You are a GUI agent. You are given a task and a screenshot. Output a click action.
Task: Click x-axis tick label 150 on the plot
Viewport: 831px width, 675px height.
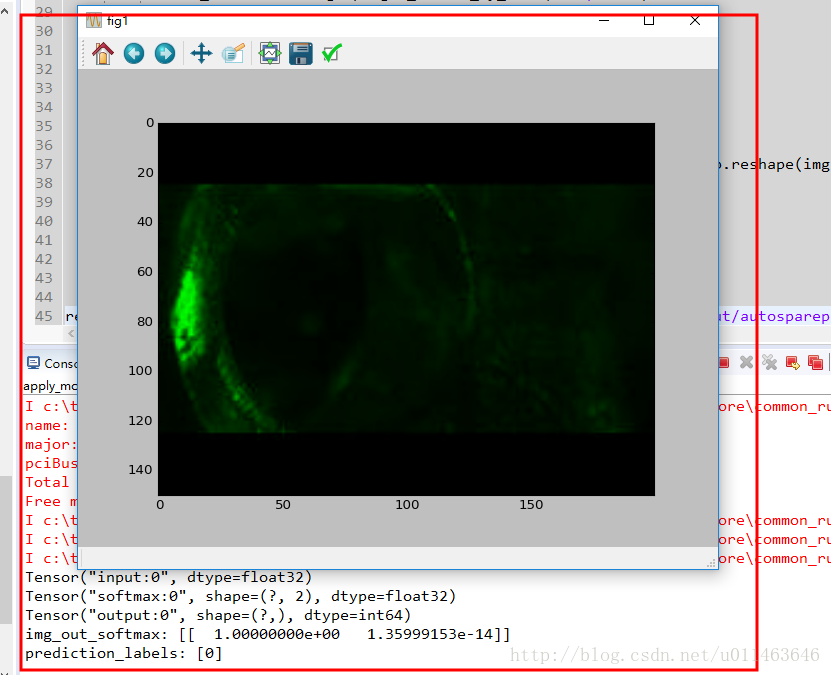tap(531, 505)
